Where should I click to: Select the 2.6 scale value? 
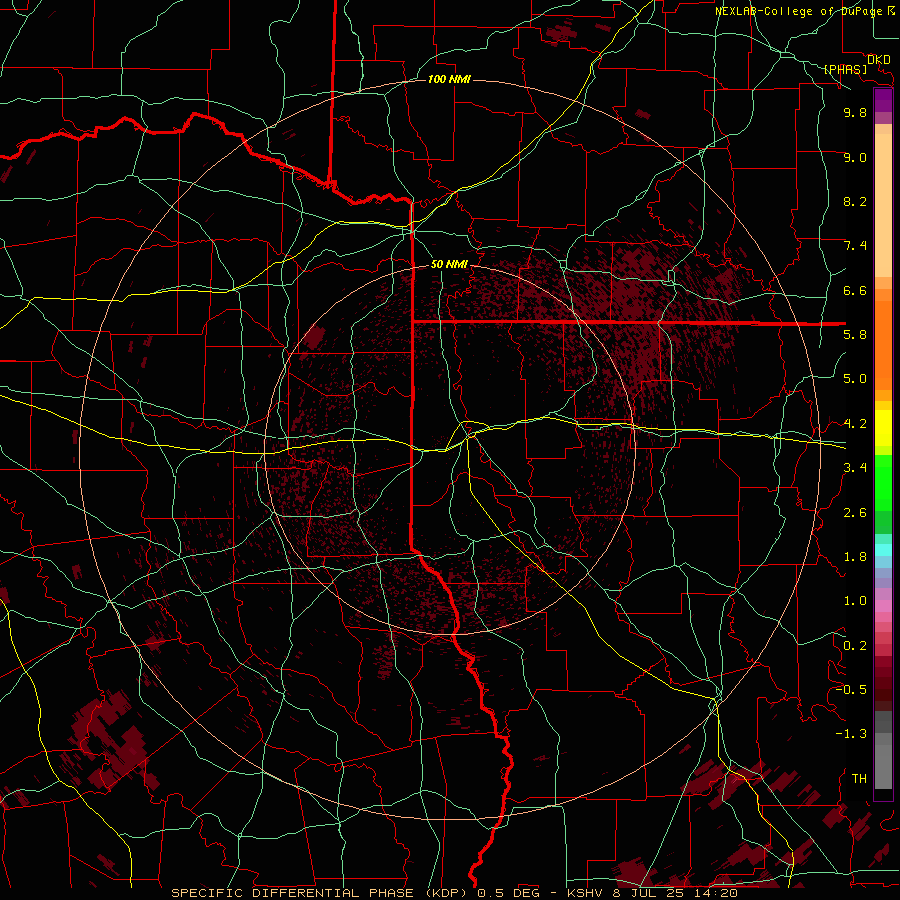[x=855, y=513]
